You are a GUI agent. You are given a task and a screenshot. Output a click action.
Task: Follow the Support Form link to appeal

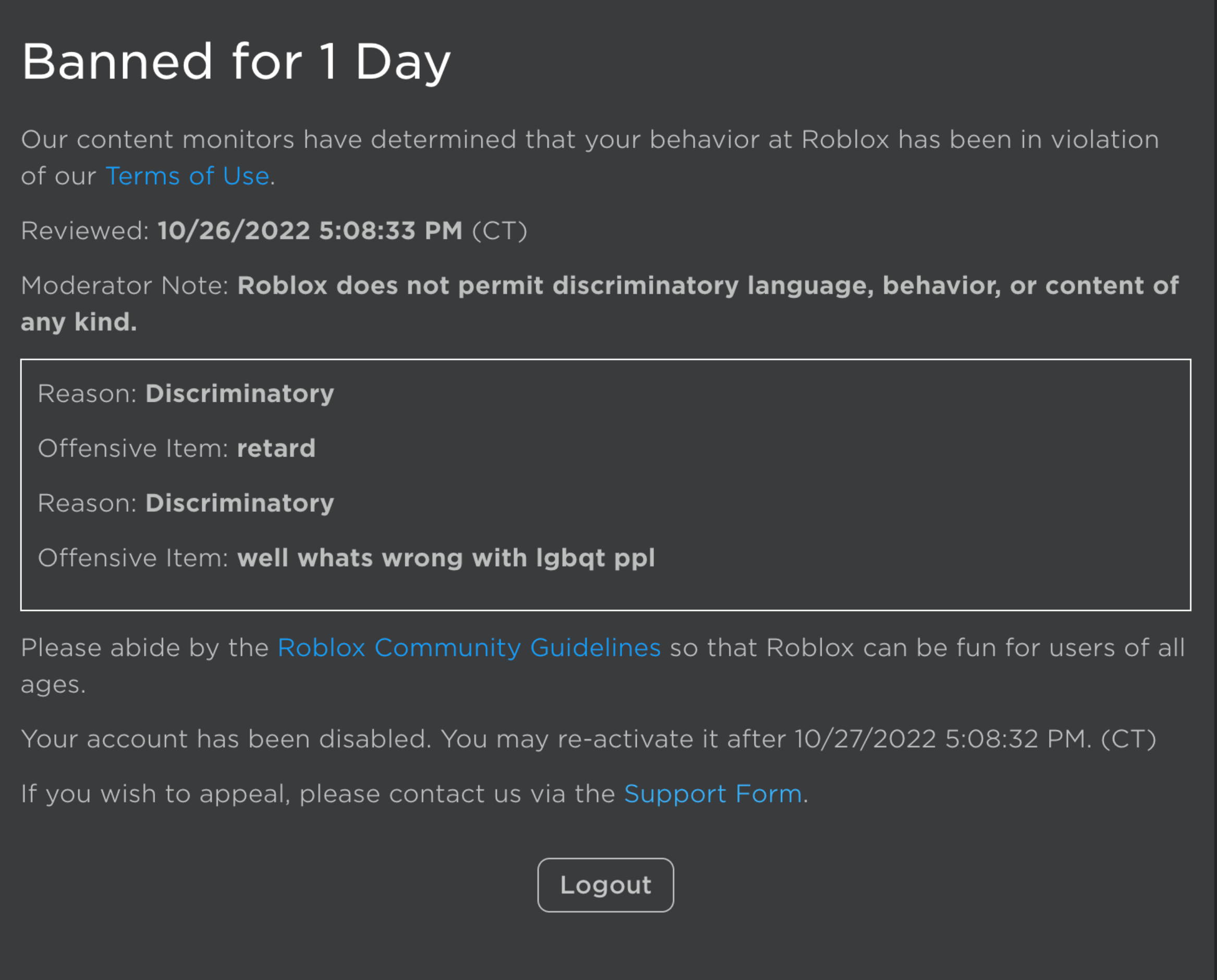(x=713, y=794)
